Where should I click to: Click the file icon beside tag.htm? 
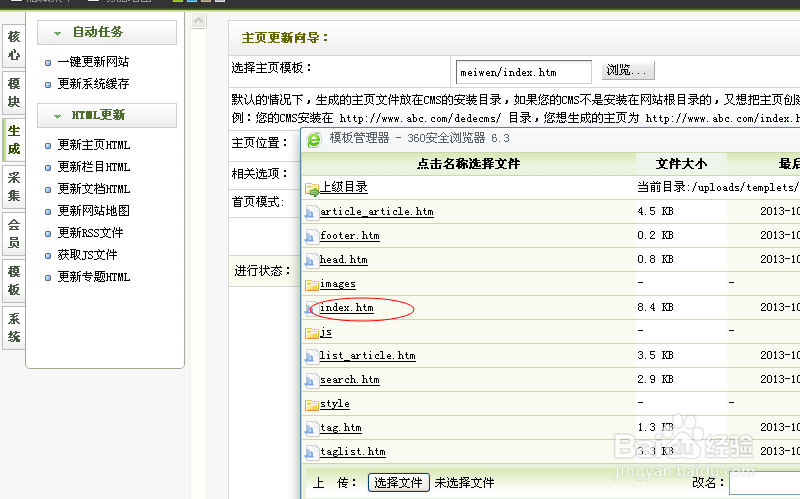tap(310, 428)
